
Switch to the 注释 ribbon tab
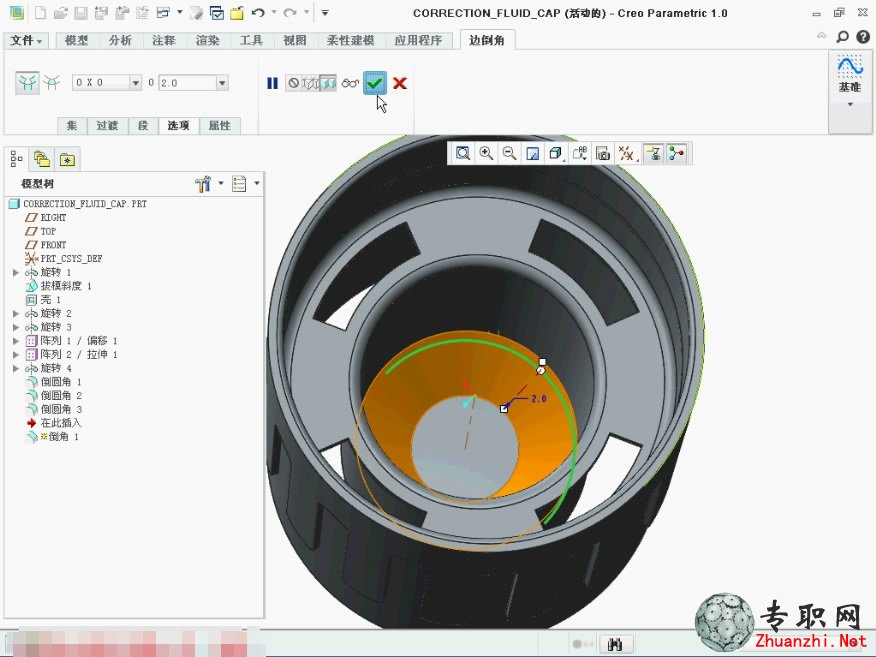(164, 40)
